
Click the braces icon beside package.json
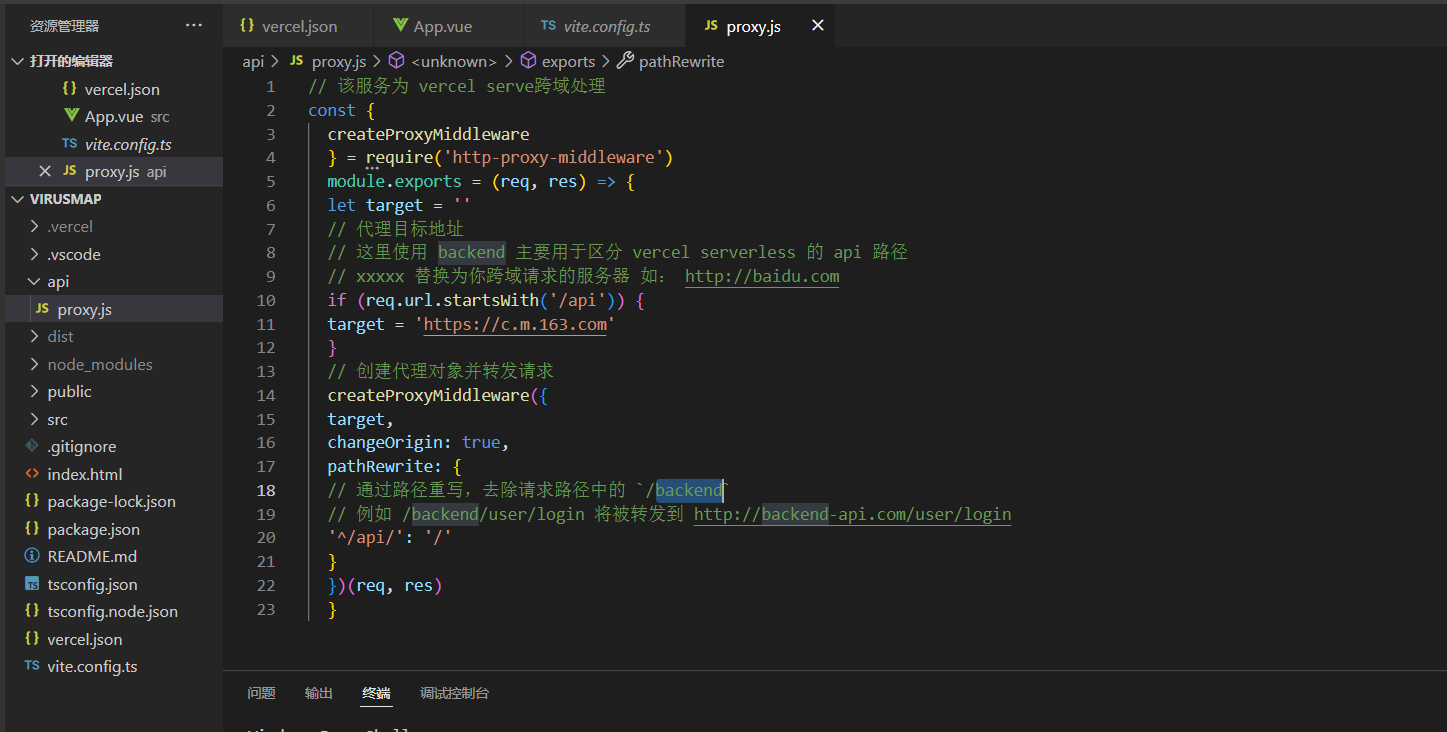32,529
